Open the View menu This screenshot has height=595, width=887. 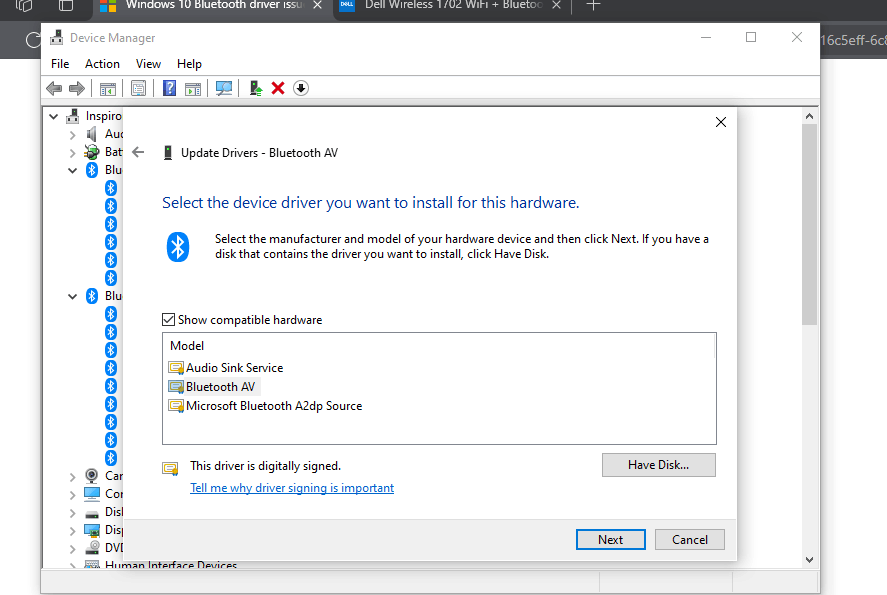[148, 64]
